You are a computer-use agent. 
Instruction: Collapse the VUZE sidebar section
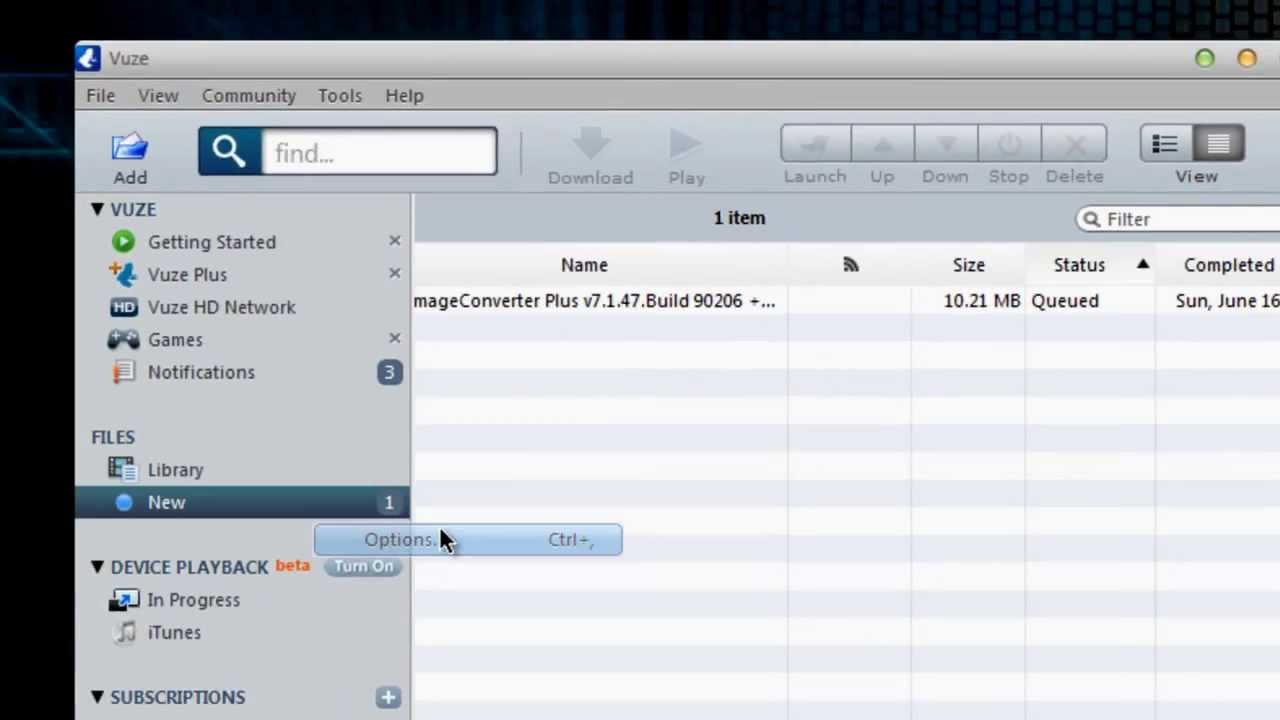point(97,209)
